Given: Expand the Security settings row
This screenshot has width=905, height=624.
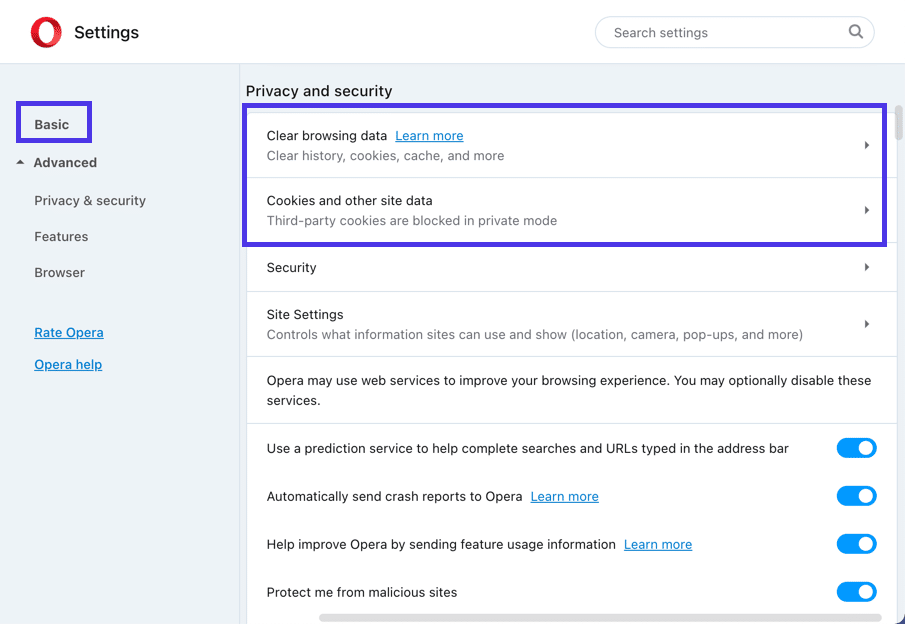Looking at the screenshot, I should pos(866,267).
